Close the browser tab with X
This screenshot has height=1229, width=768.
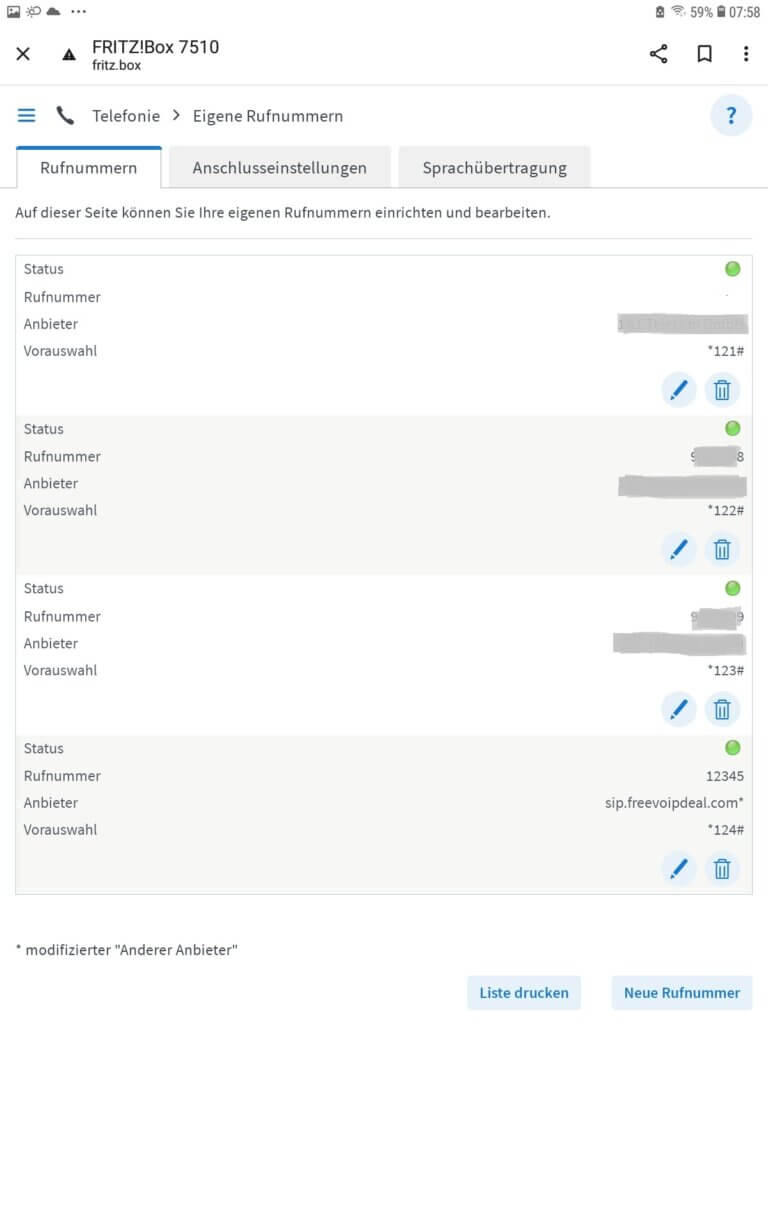tap(23, 54)
